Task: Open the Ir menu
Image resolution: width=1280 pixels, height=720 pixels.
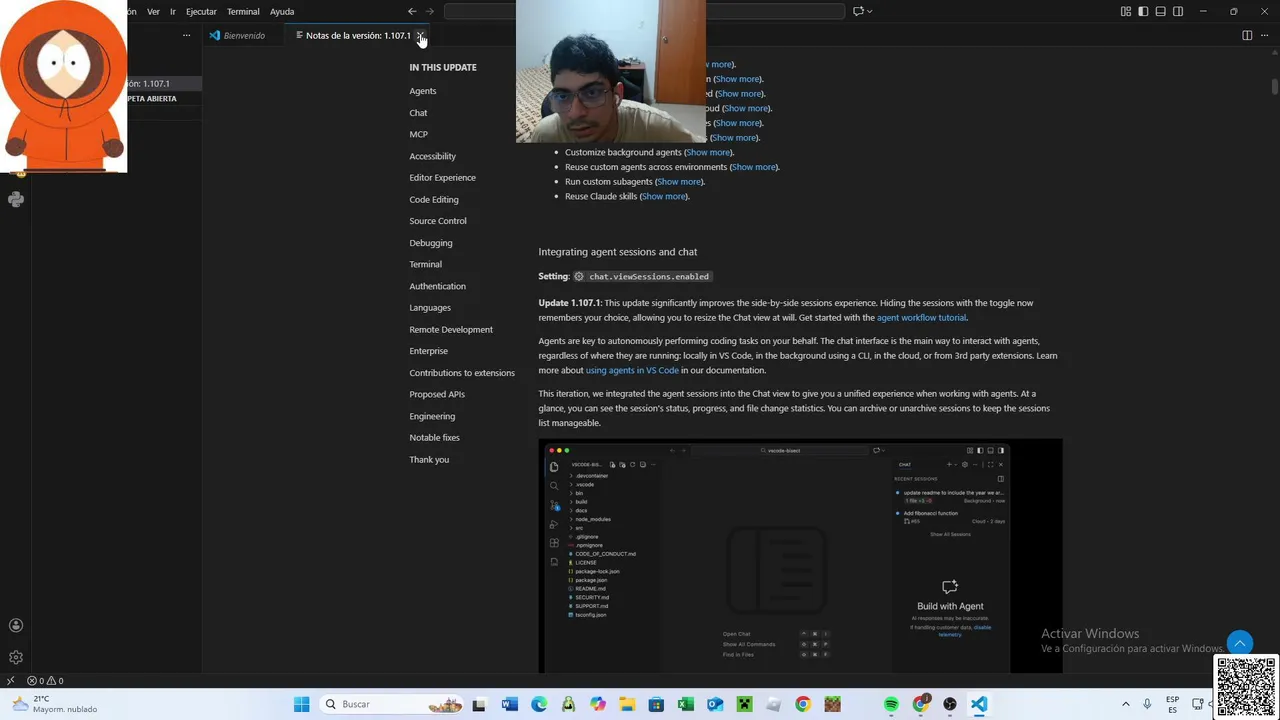Action: pos(173,12)
